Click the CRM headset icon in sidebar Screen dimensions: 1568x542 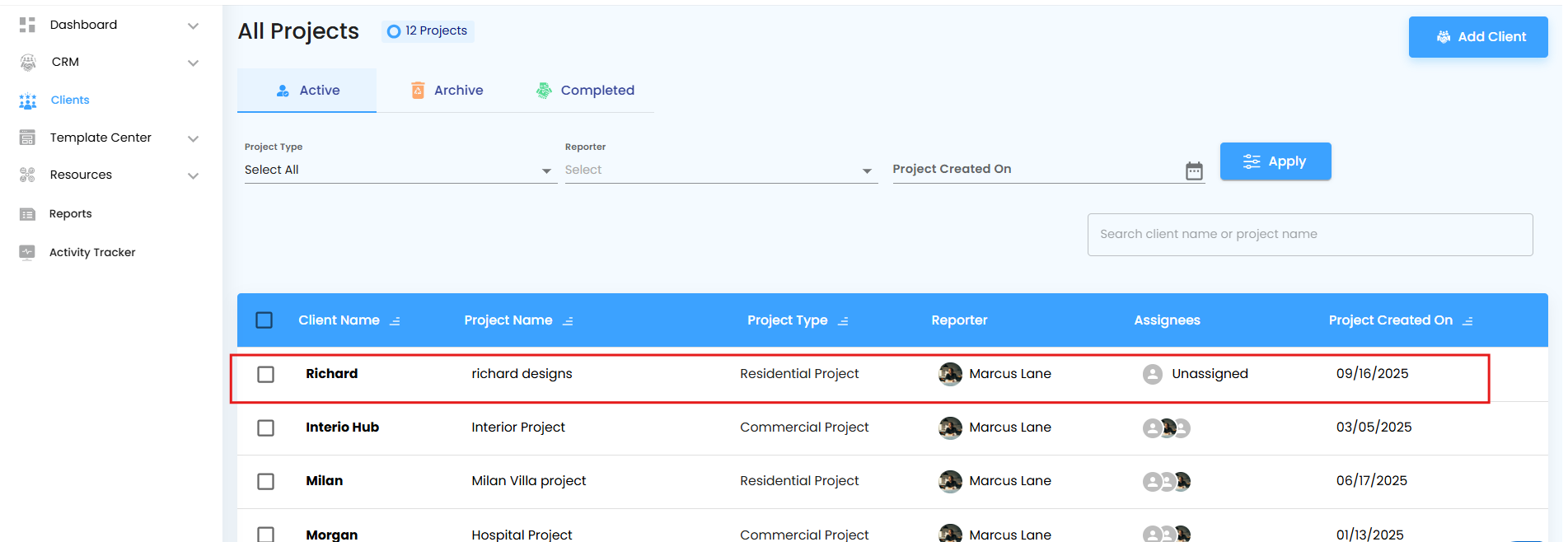click(28, 62)
